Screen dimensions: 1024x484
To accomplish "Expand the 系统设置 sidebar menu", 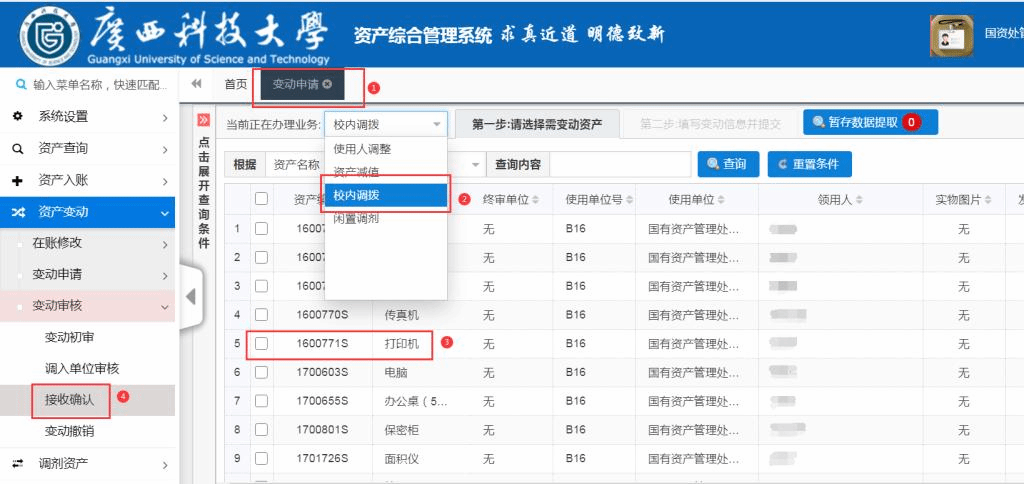I will click(x=88, y=117).
